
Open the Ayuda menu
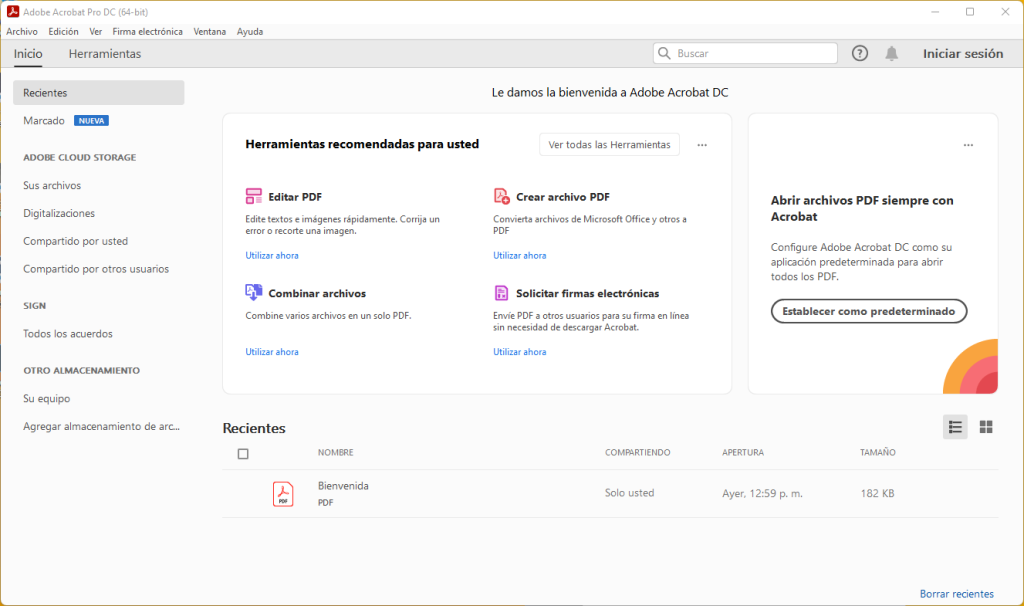click(x=250, y=31)
